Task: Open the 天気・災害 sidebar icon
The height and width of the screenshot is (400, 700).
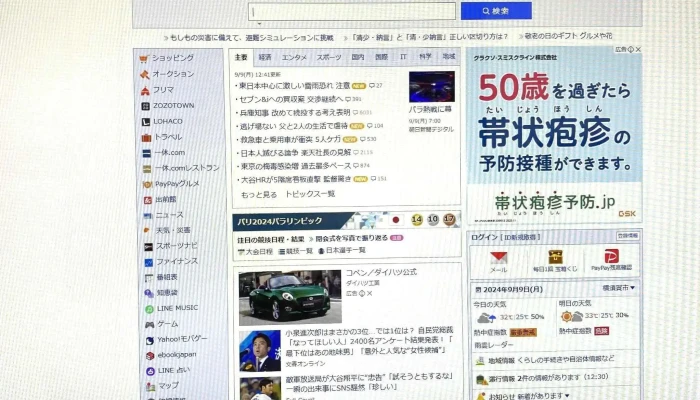Action: point(147,230)
